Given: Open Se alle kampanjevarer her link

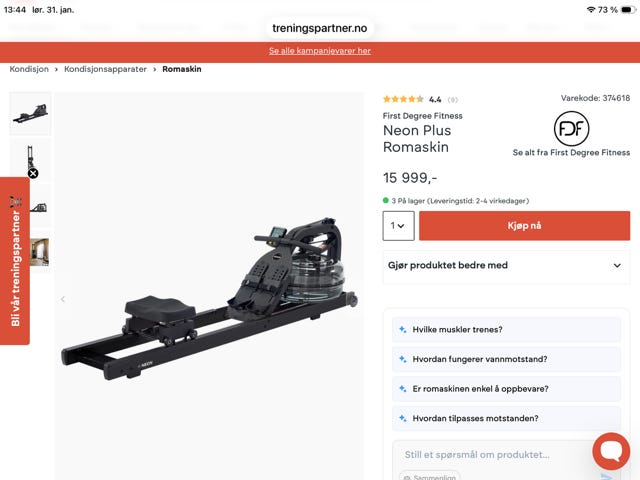Looking at the screenshot, I should pyautogui.click(x=320, y=51).
